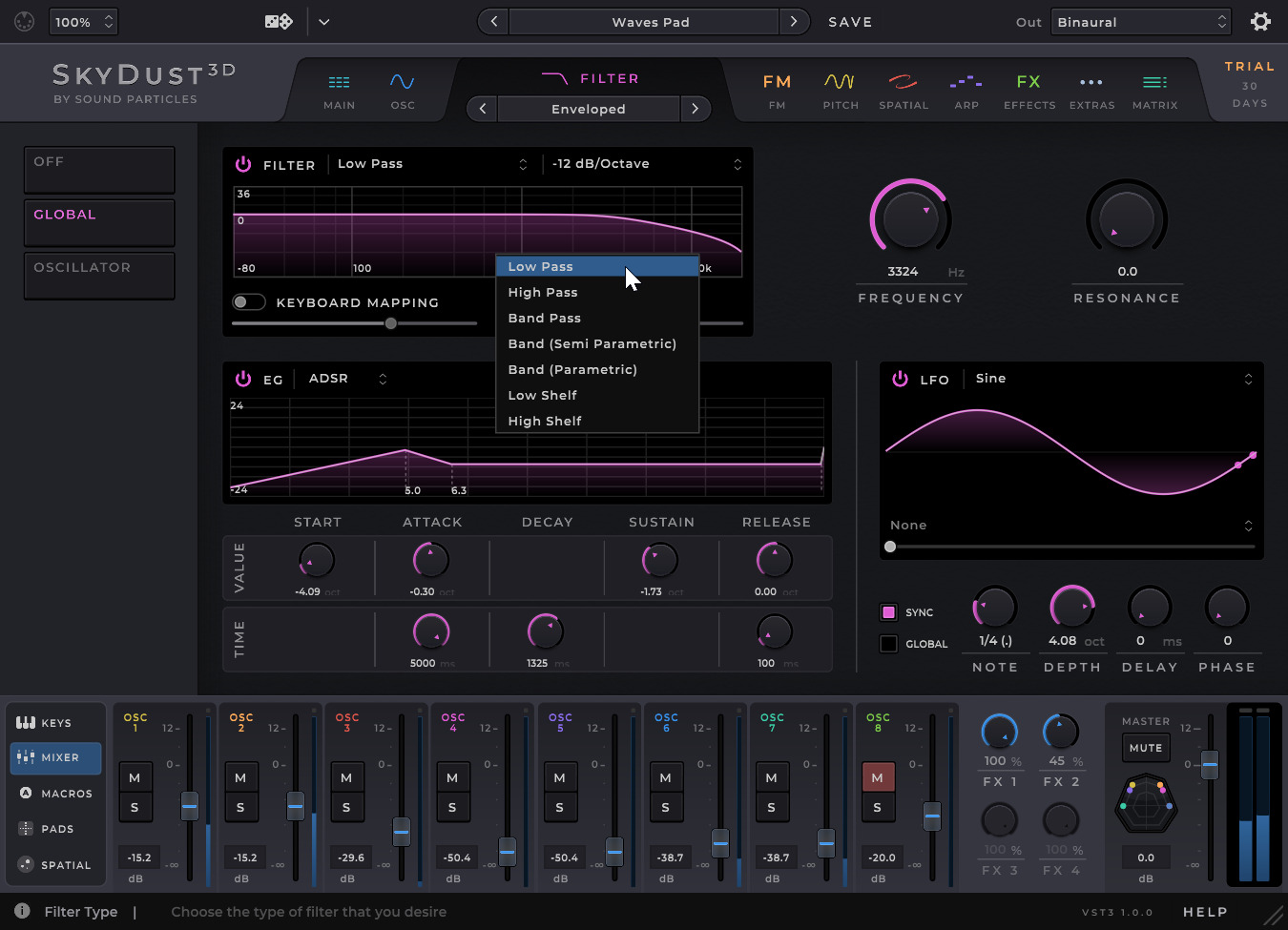This screenshot has width=1288, height=930.
Task: Open the ADSR envelope type dropdown
Action: (348, 379)
